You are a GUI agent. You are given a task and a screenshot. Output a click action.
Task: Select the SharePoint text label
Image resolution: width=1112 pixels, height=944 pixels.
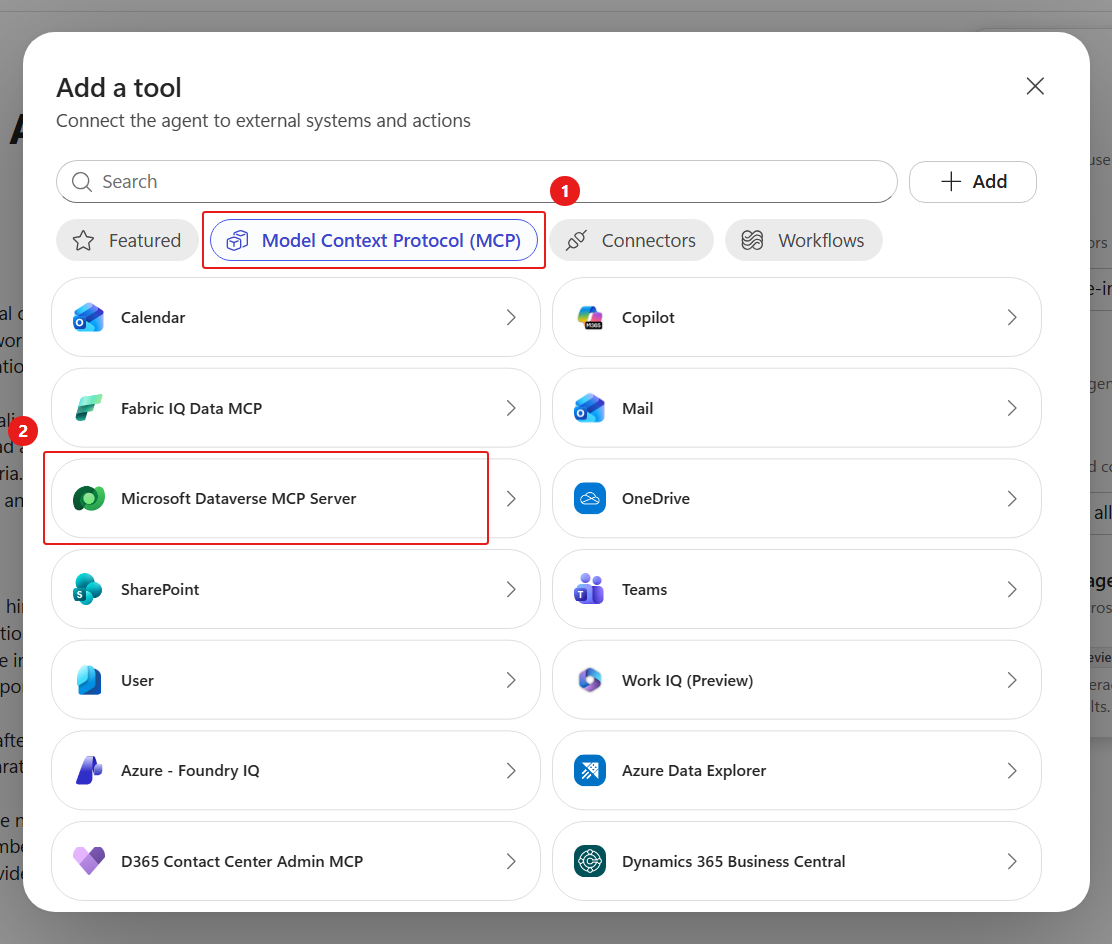click(x=160, y=589)
